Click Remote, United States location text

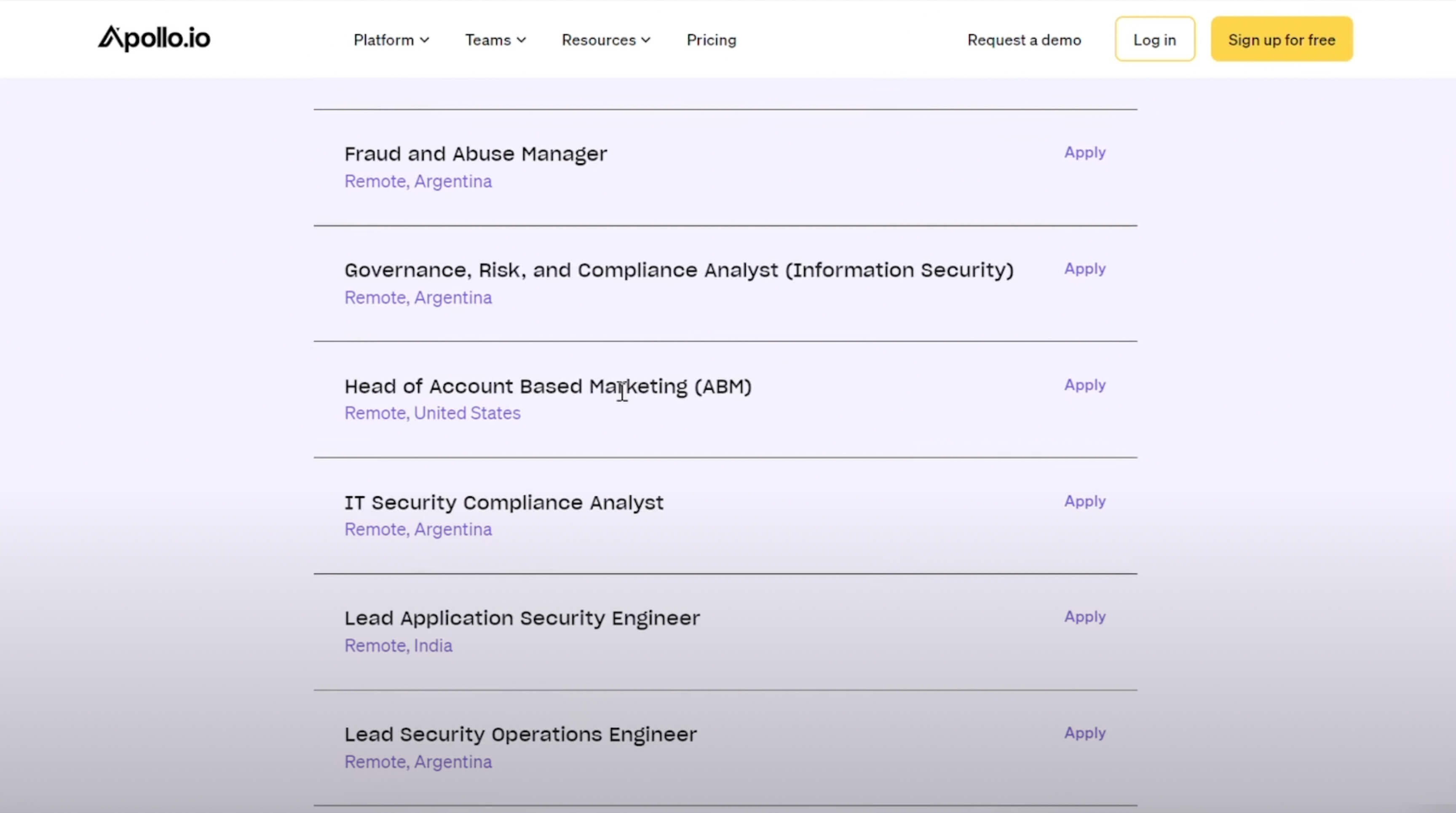click(x=432, y=414)
